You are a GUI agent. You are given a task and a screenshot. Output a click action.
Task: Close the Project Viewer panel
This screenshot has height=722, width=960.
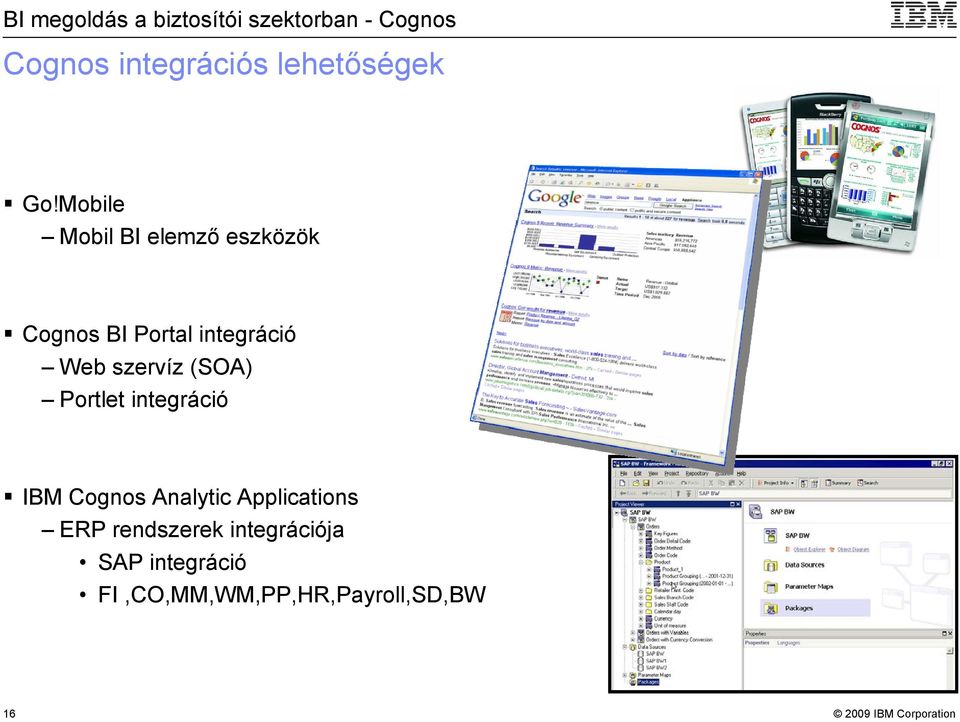coord(738,504)
